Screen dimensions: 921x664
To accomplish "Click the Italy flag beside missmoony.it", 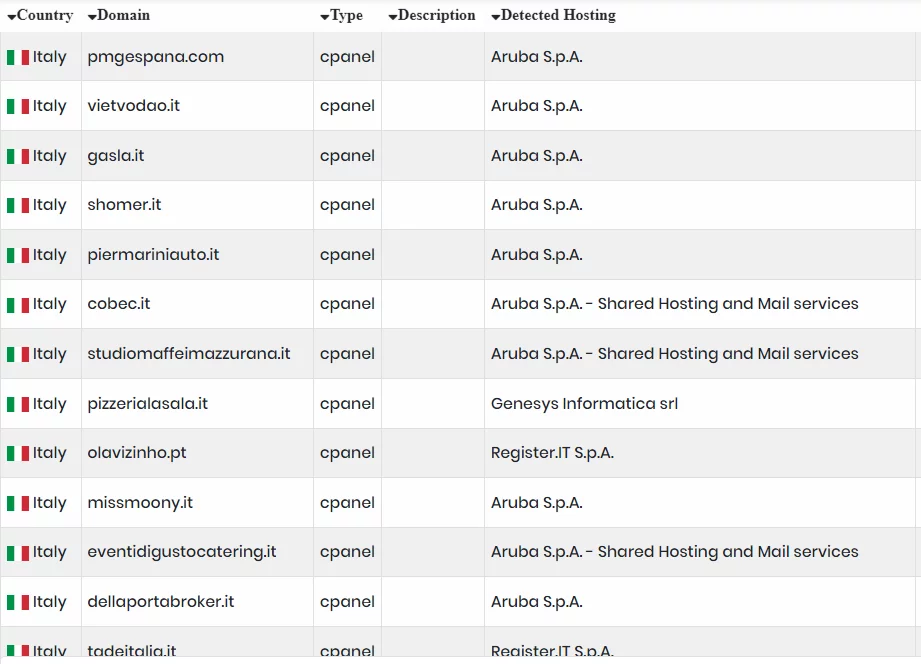I will (x=18, y=503).
